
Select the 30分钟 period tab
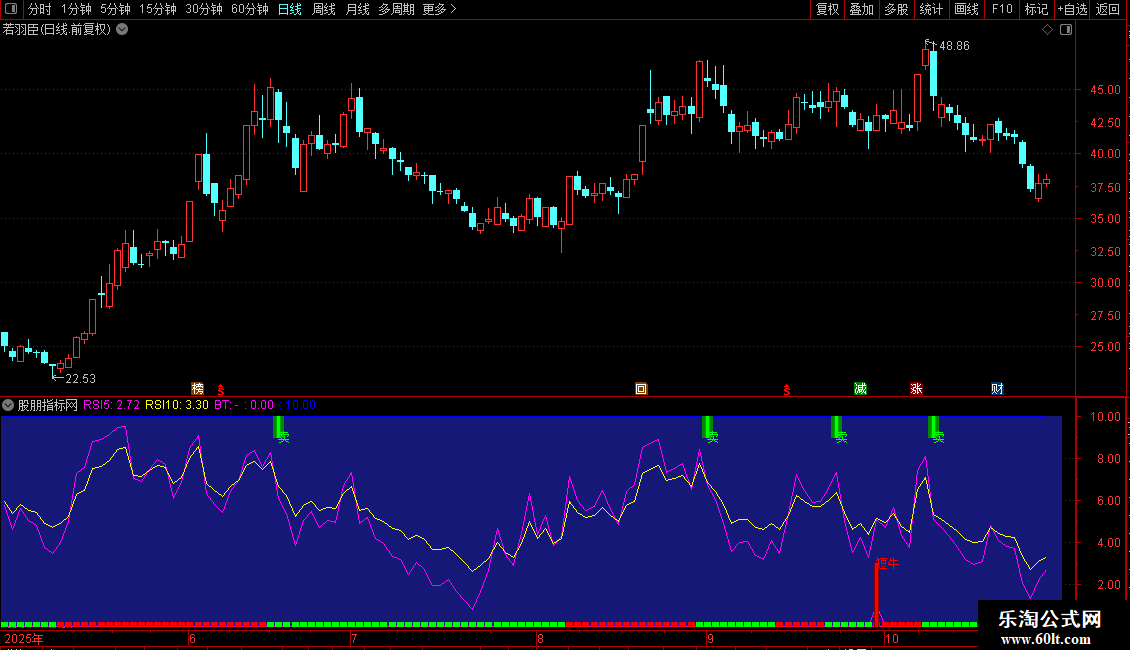[x=204, y=9]
